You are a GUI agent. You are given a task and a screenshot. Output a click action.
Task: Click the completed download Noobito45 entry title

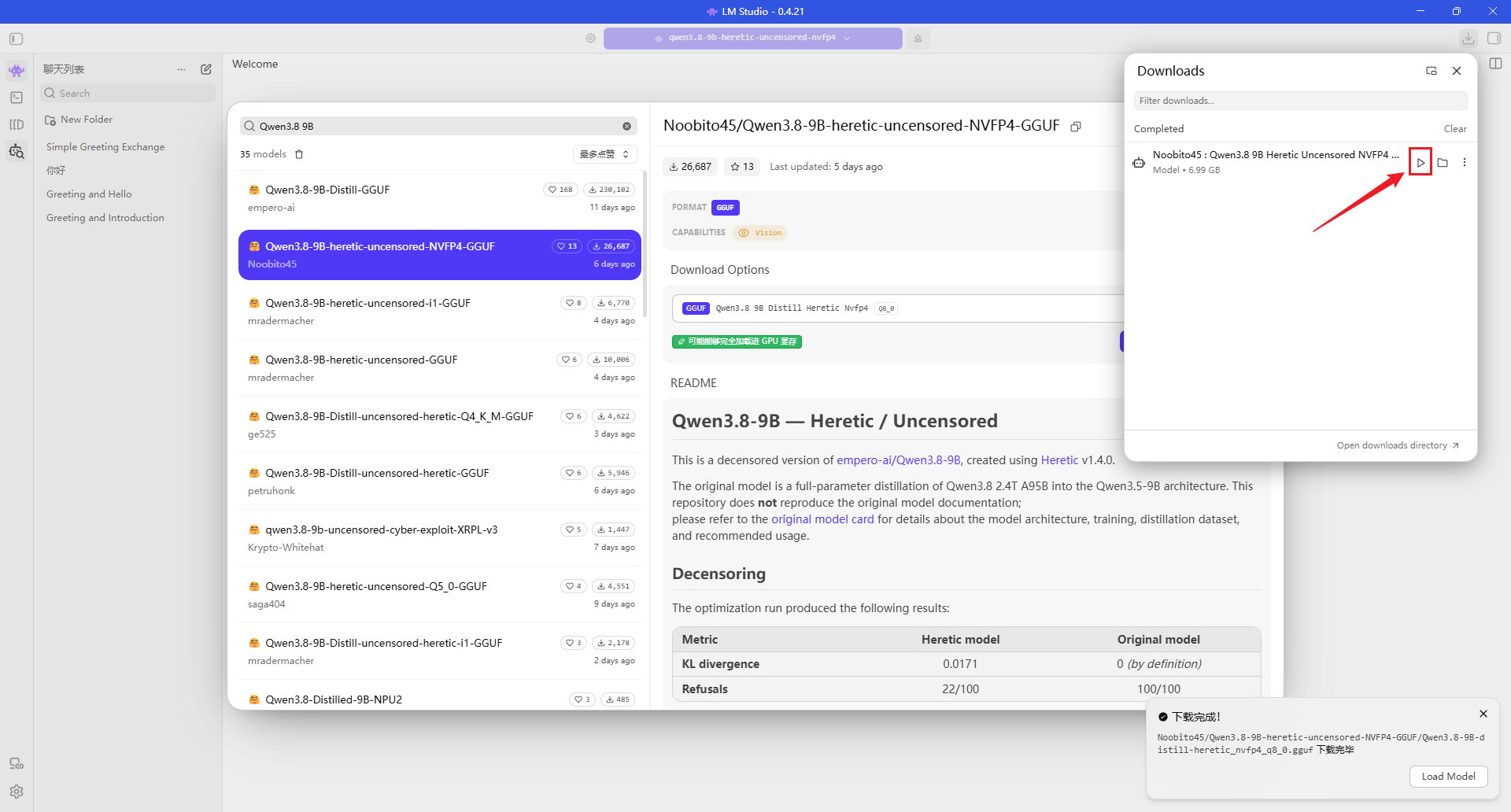coord(1276,155)
